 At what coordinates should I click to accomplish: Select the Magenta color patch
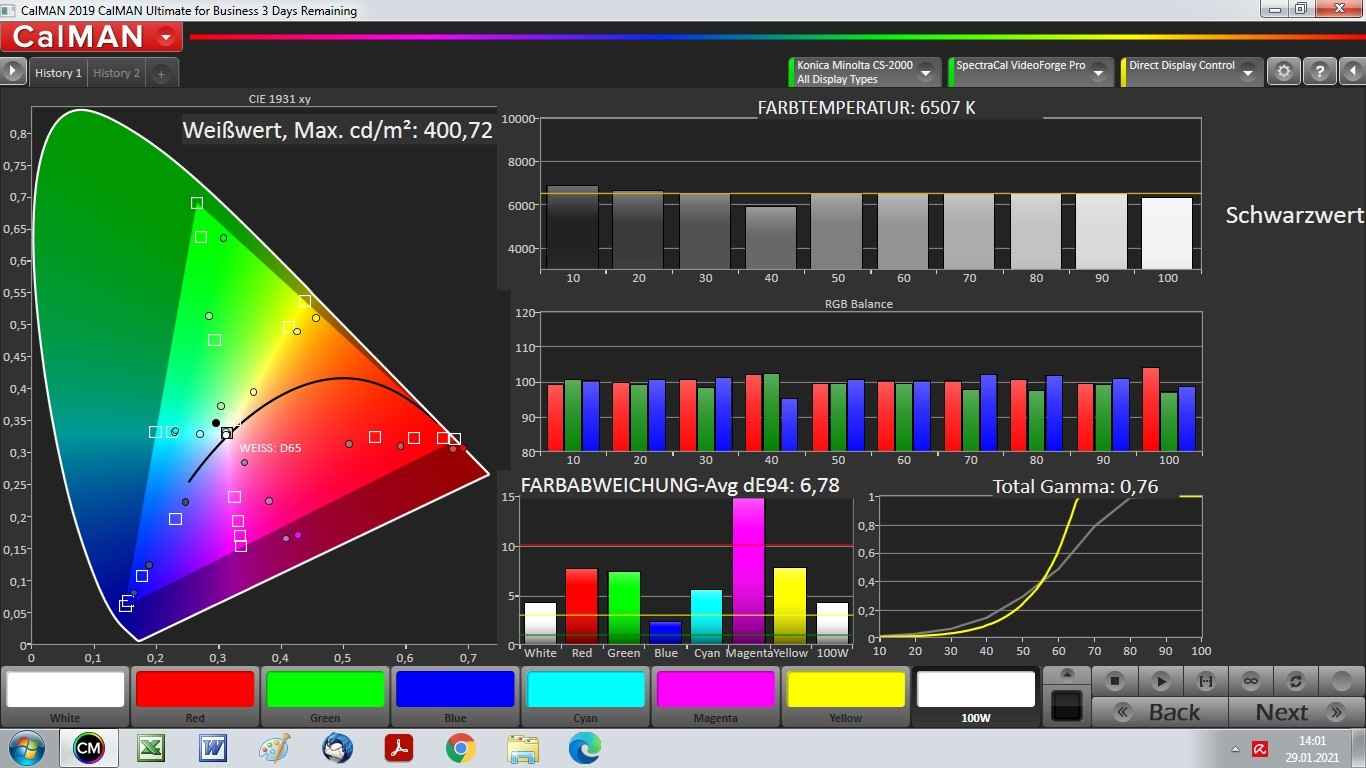click(715, 696)
